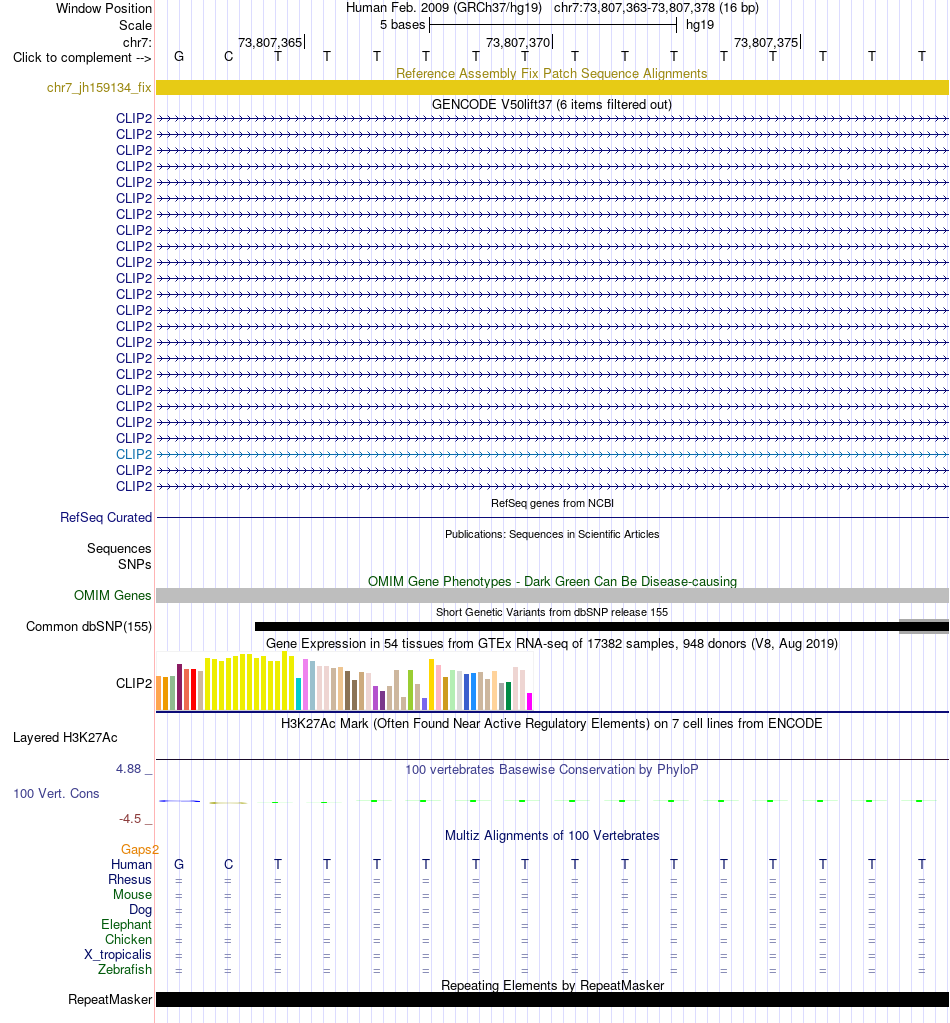The height and width of the screenshot is (1023, 950).
Task: Click the hg19 label next to scale bar
Action: pyautogui.click(x=700, y=25)
